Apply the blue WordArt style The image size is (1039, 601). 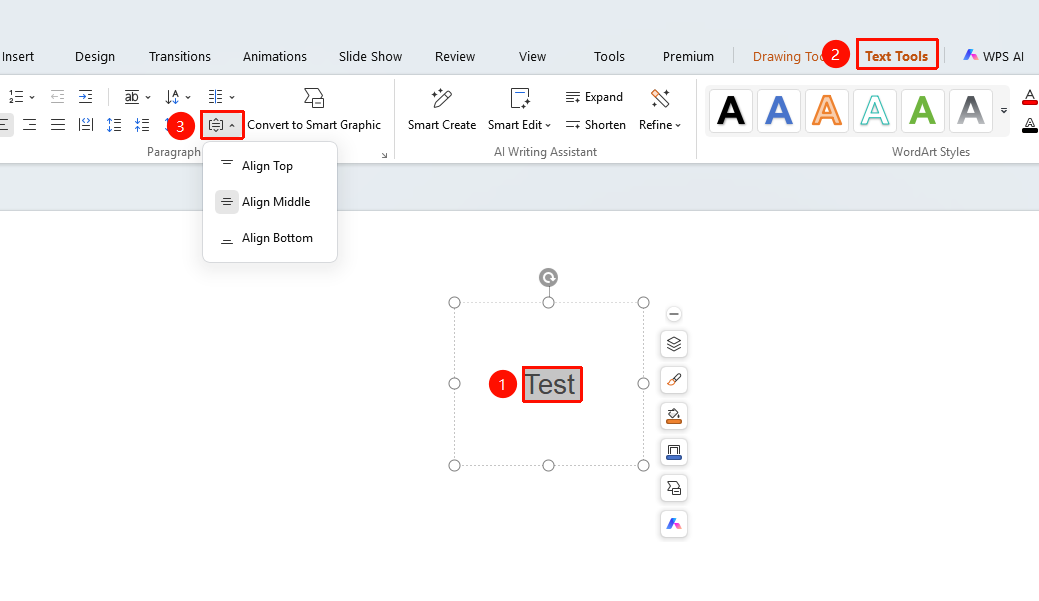click(779, 111)
